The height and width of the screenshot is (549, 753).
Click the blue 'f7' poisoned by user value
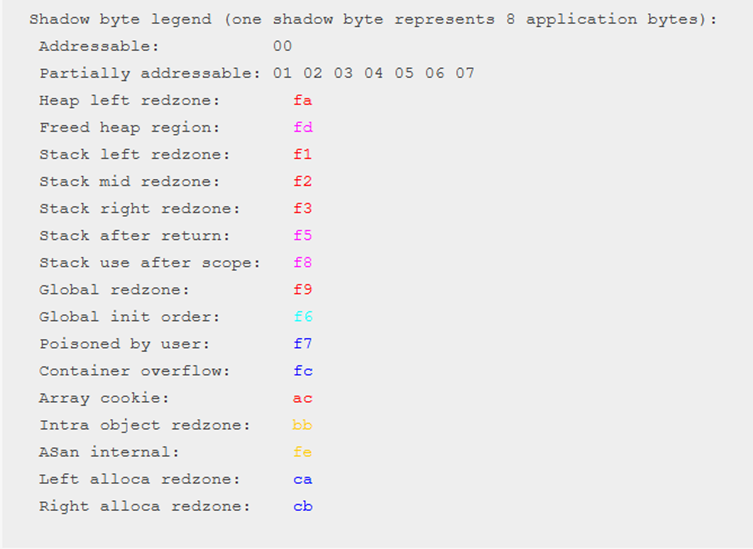[x=303, y=343]
